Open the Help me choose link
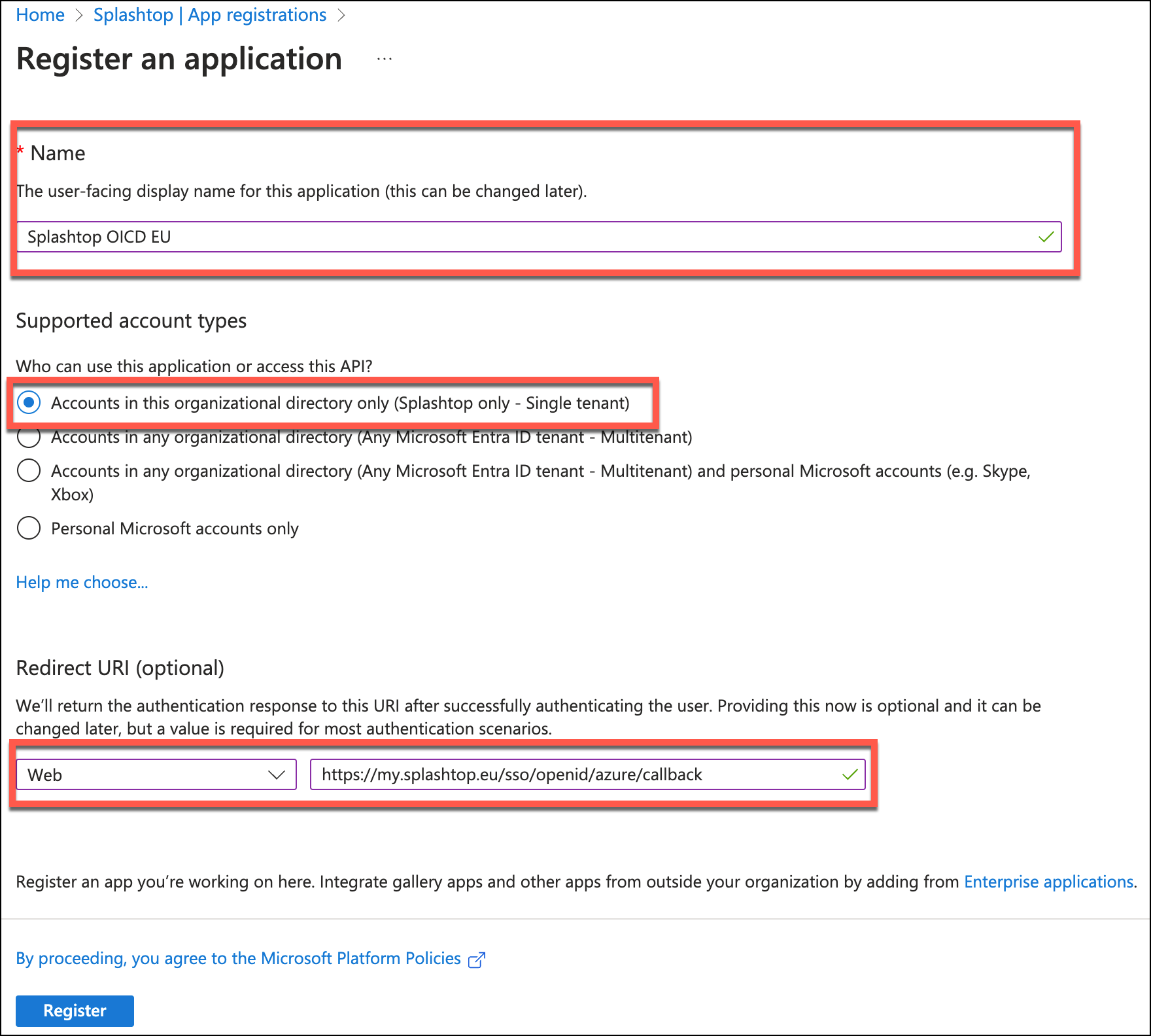1151x1036 pixels. (82, 582)
